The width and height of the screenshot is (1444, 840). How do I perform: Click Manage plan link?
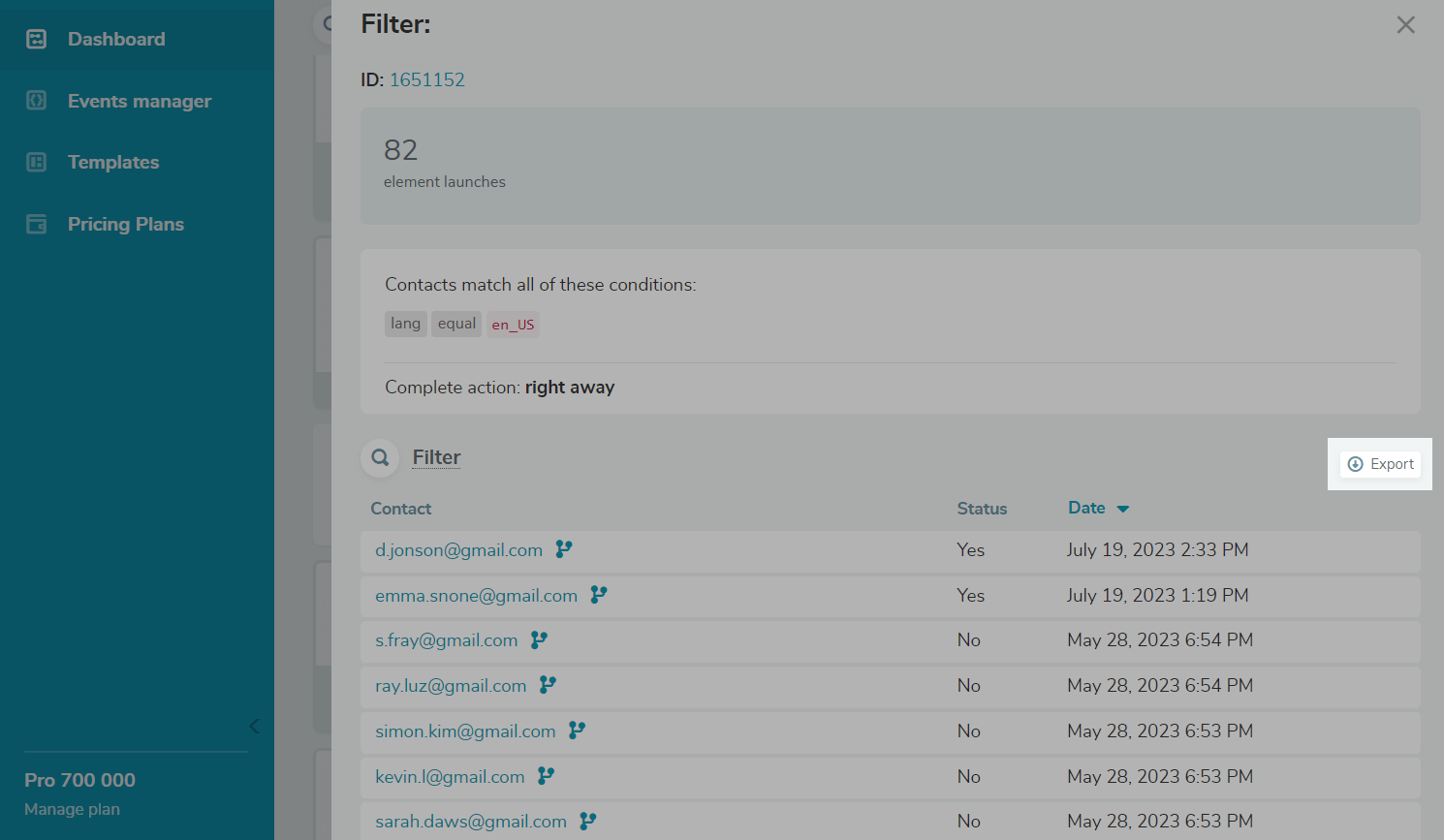coord(72,809)
